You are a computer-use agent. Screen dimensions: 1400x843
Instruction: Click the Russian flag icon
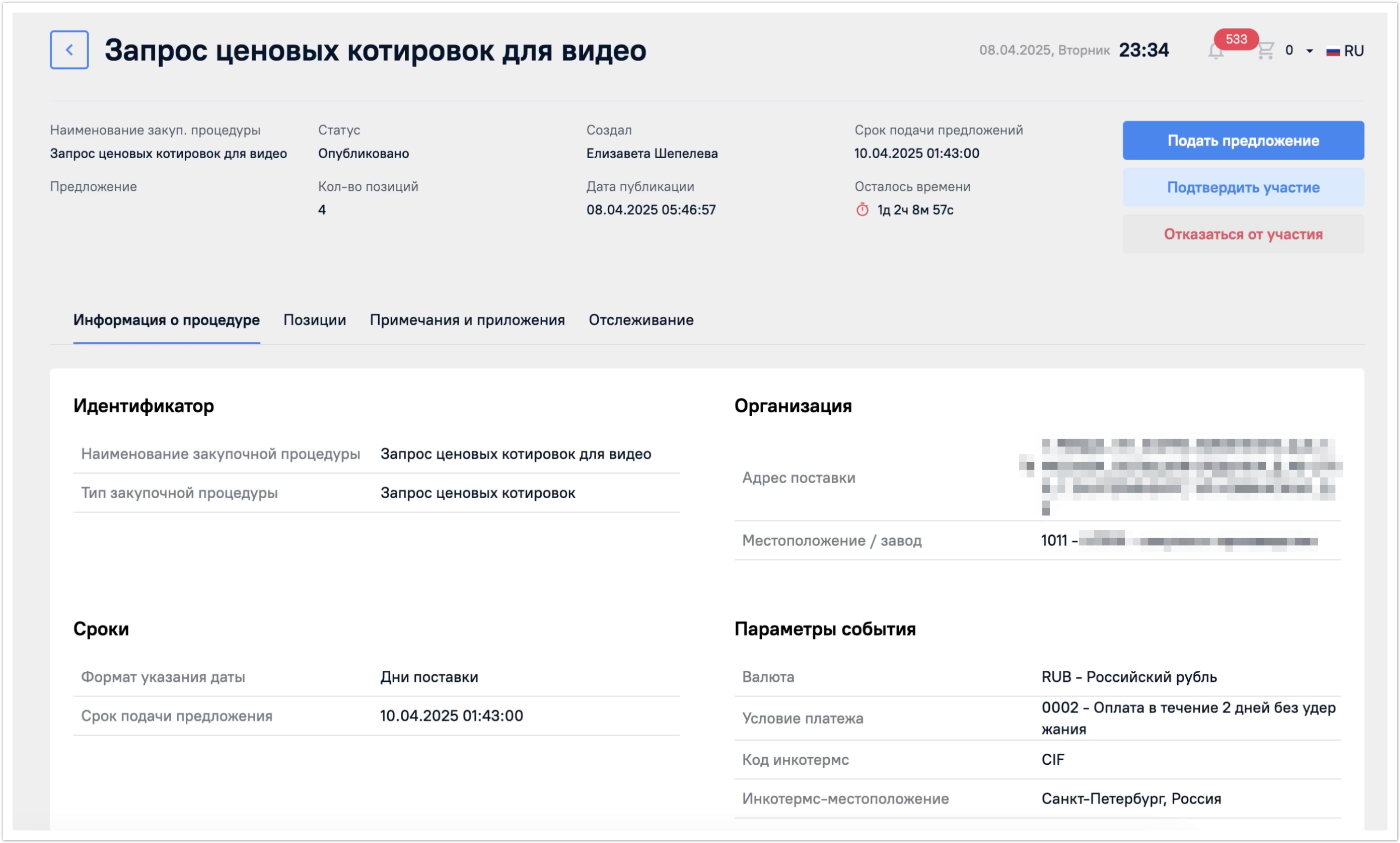tap(1332, 51)
